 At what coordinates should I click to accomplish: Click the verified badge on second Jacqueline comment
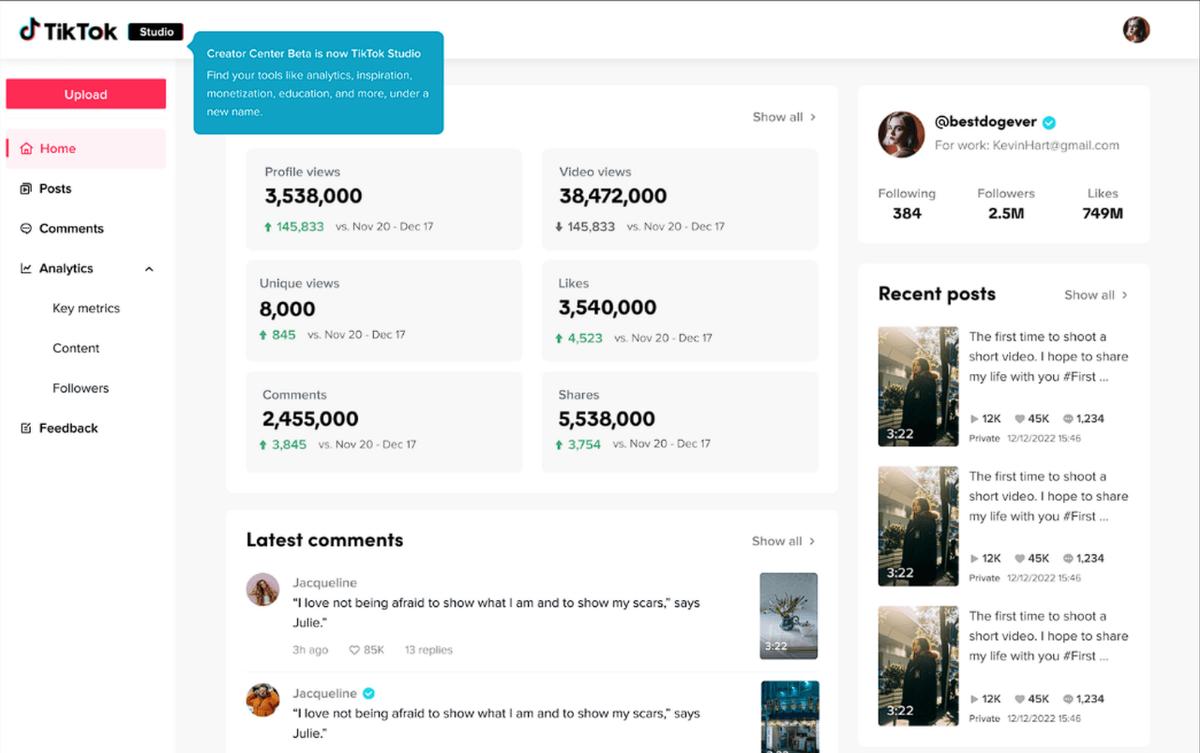click(x=369, y=693)
